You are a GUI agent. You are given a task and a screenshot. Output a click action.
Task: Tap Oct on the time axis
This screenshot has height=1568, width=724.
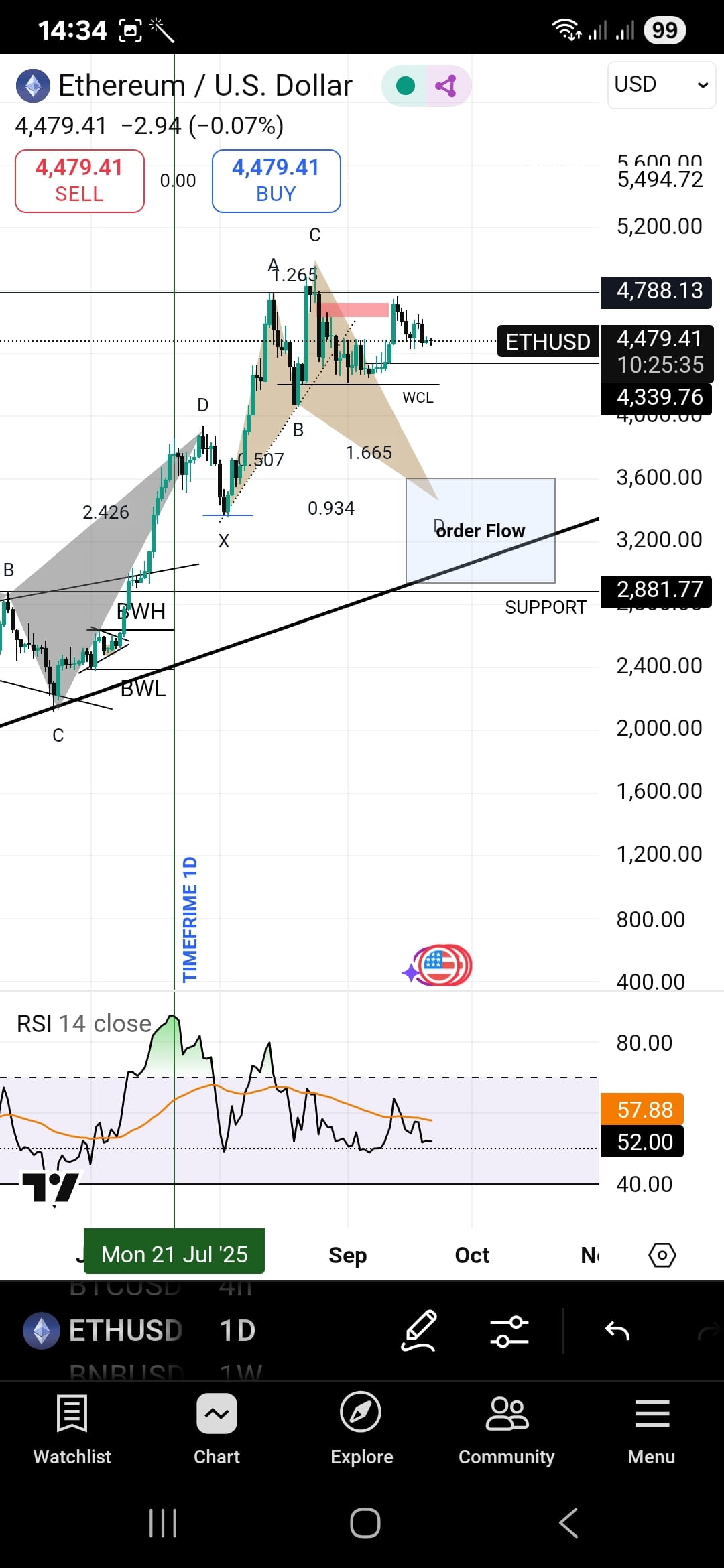point(472,1255)
